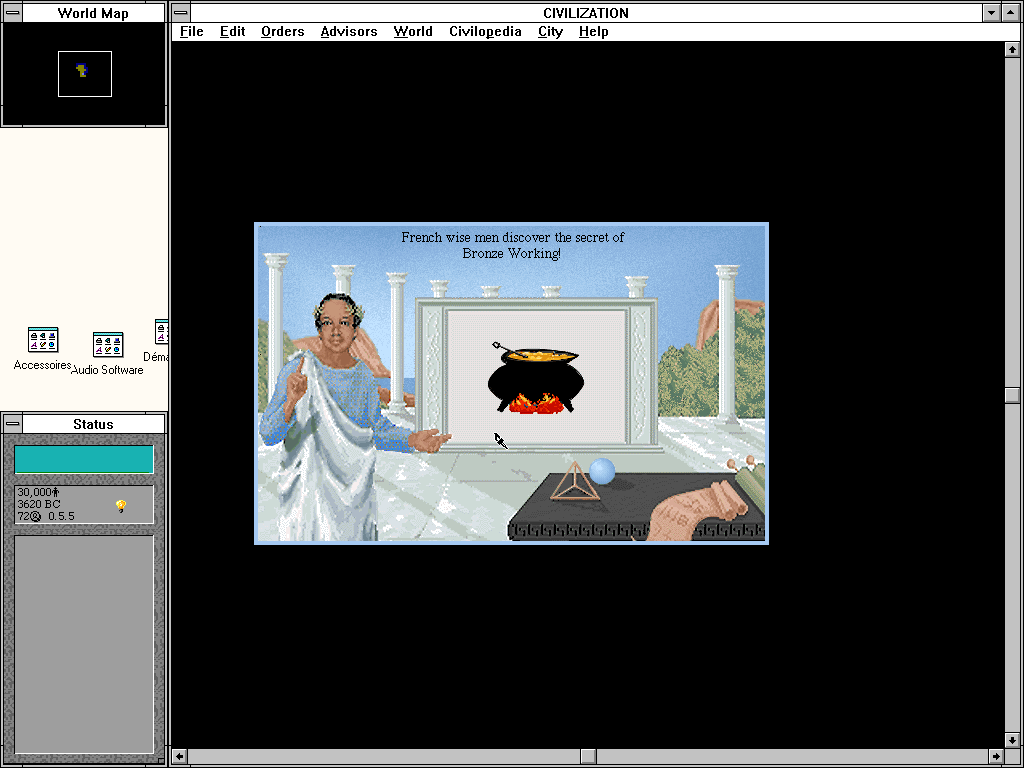Screen dimensions: 1024x768
Task: Open the Accessoires program group icon
Action: [x=43, y=340]
